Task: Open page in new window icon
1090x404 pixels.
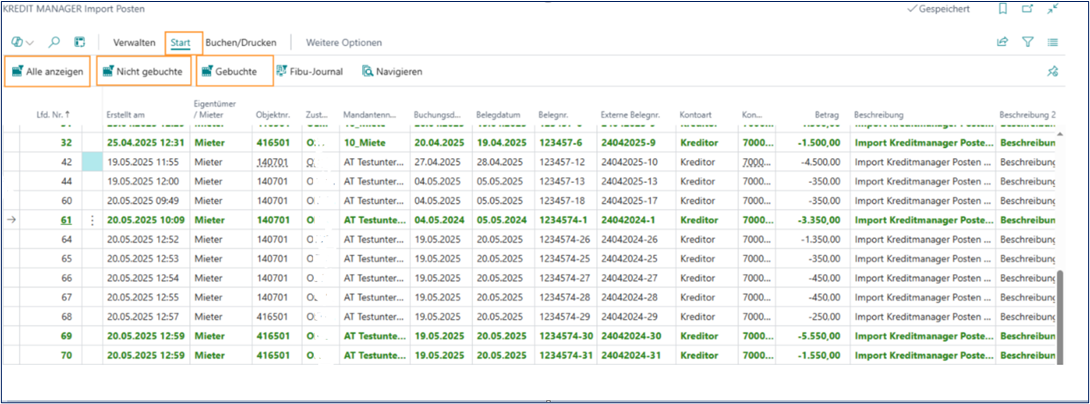Action: click(x=1027, y=9)
